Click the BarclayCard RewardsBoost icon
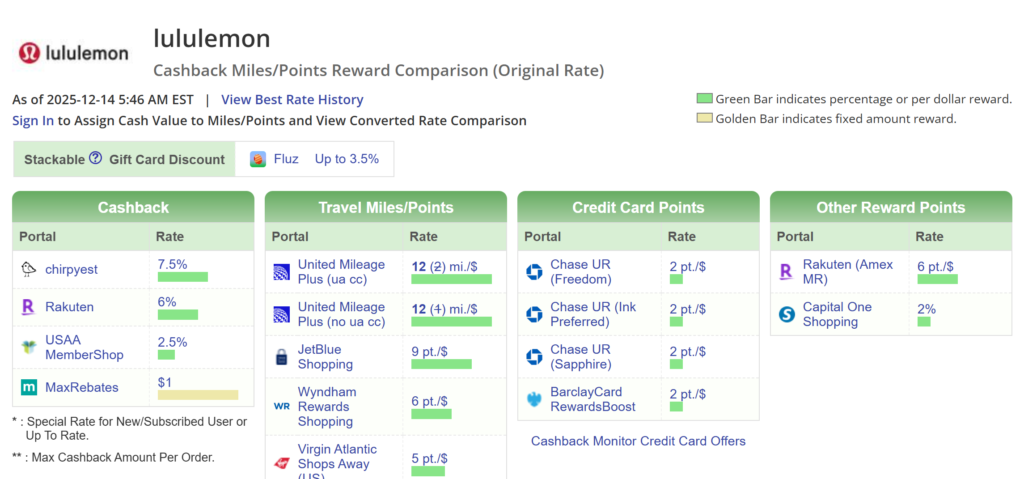The height and width of the screenshot is (479, 1024). (x=535, y=399)
